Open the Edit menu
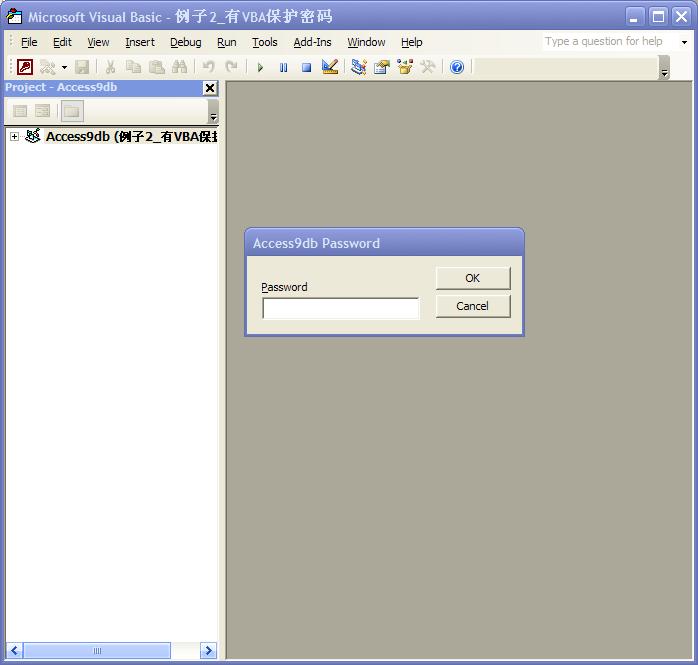Screen dimensions: 698x665 click(62, 42)
